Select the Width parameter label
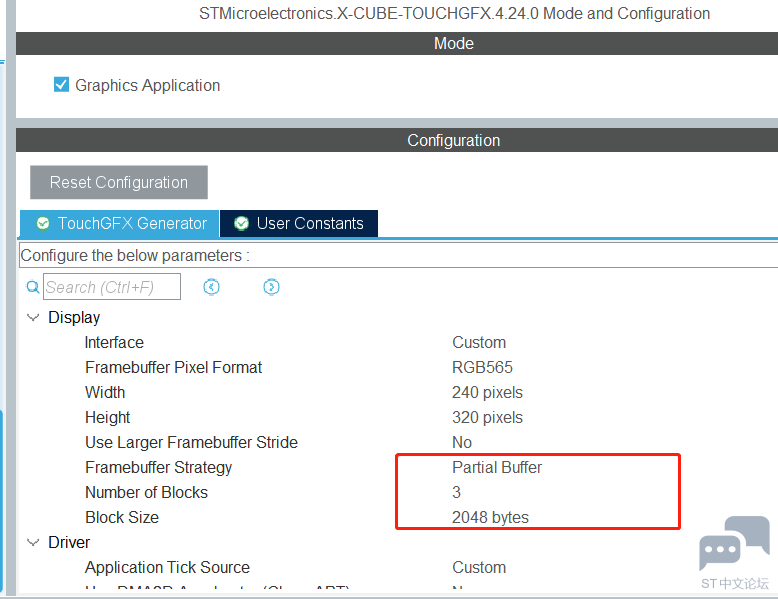 (105, 392)
